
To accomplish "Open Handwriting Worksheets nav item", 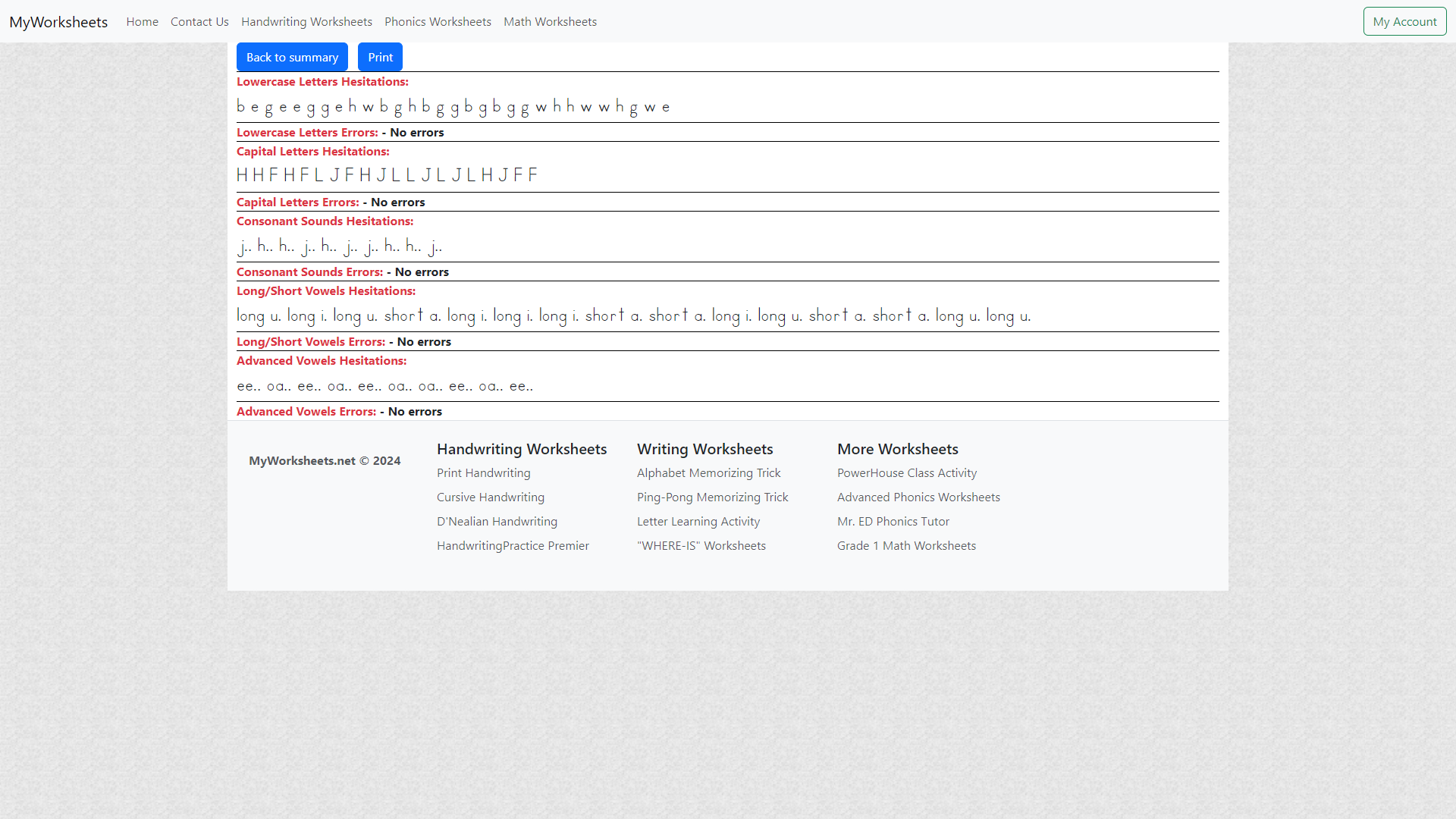I will 306,22.
